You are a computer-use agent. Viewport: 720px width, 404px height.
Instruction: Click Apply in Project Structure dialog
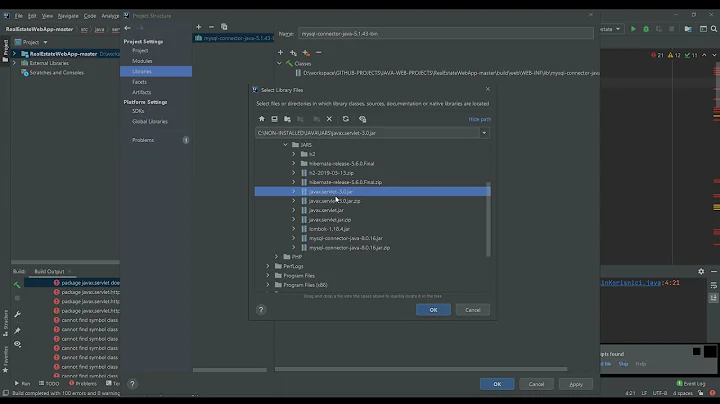click(576, 384)
